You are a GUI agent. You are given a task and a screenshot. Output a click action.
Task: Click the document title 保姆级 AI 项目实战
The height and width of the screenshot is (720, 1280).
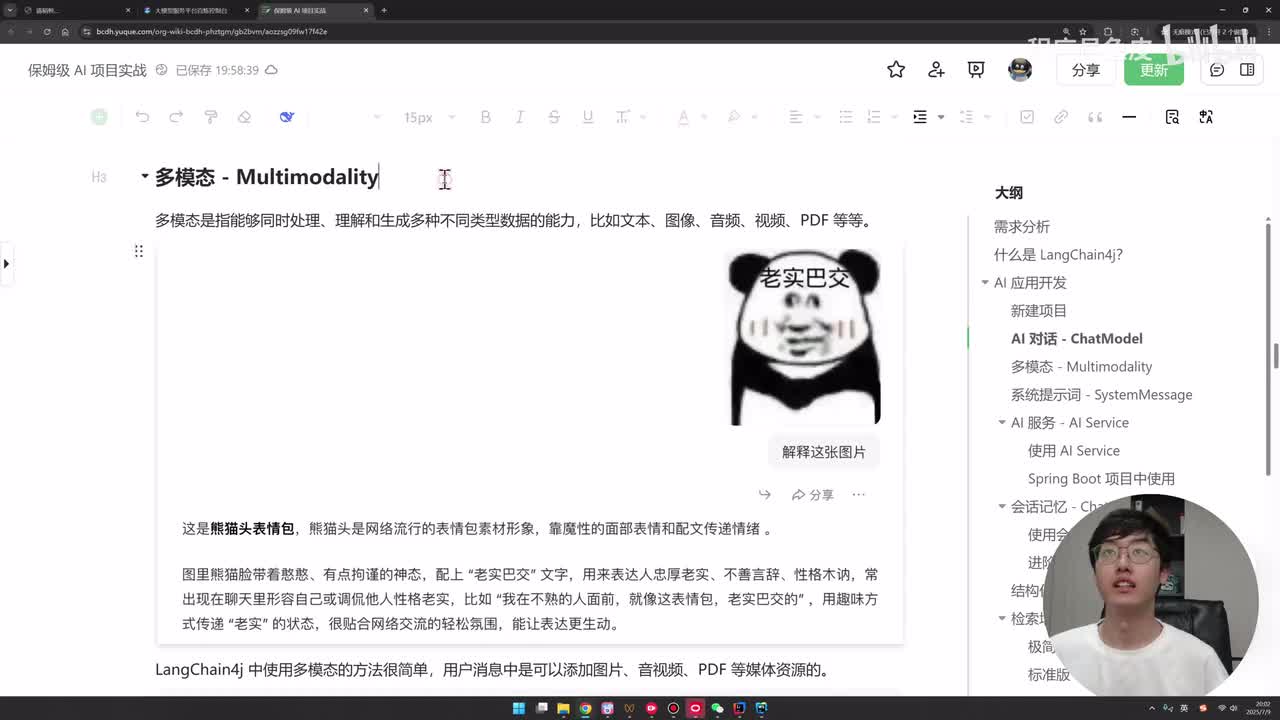(x=87, y=70)
